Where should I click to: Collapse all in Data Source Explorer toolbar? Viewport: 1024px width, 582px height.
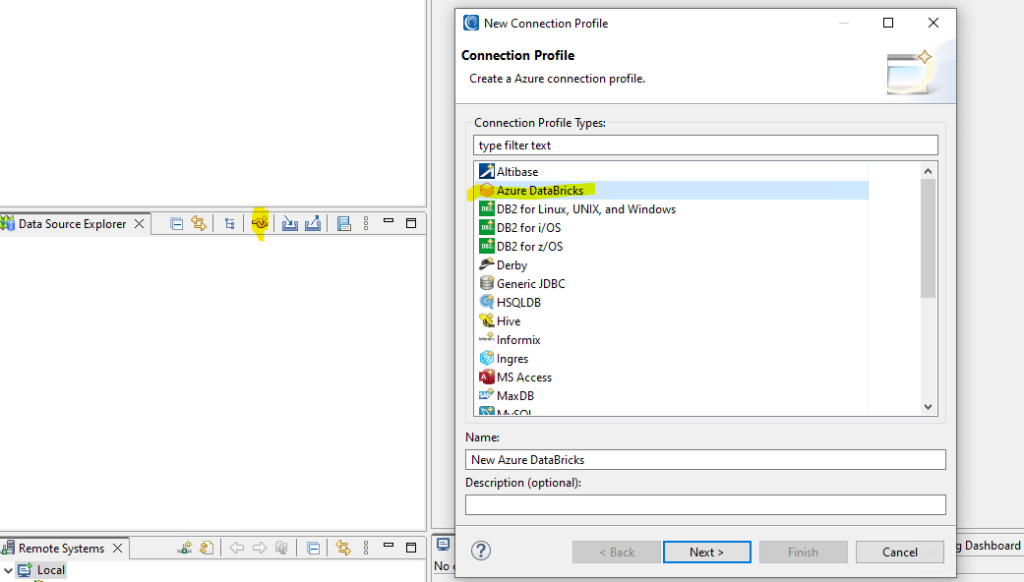click(x=177, y=224)
